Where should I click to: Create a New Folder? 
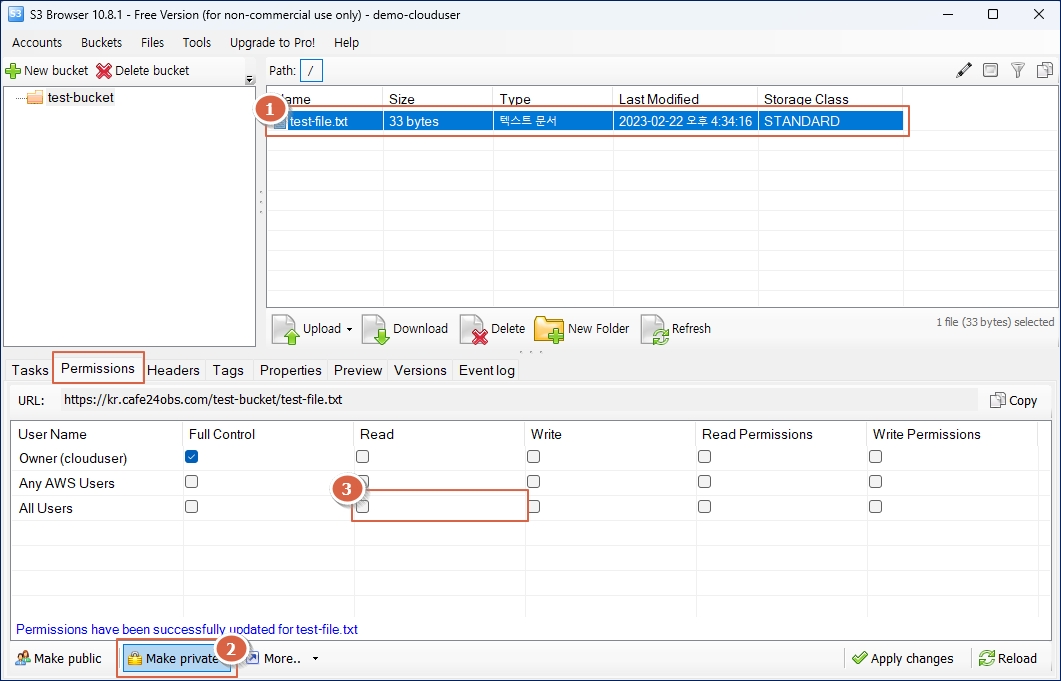coord(549,329)
